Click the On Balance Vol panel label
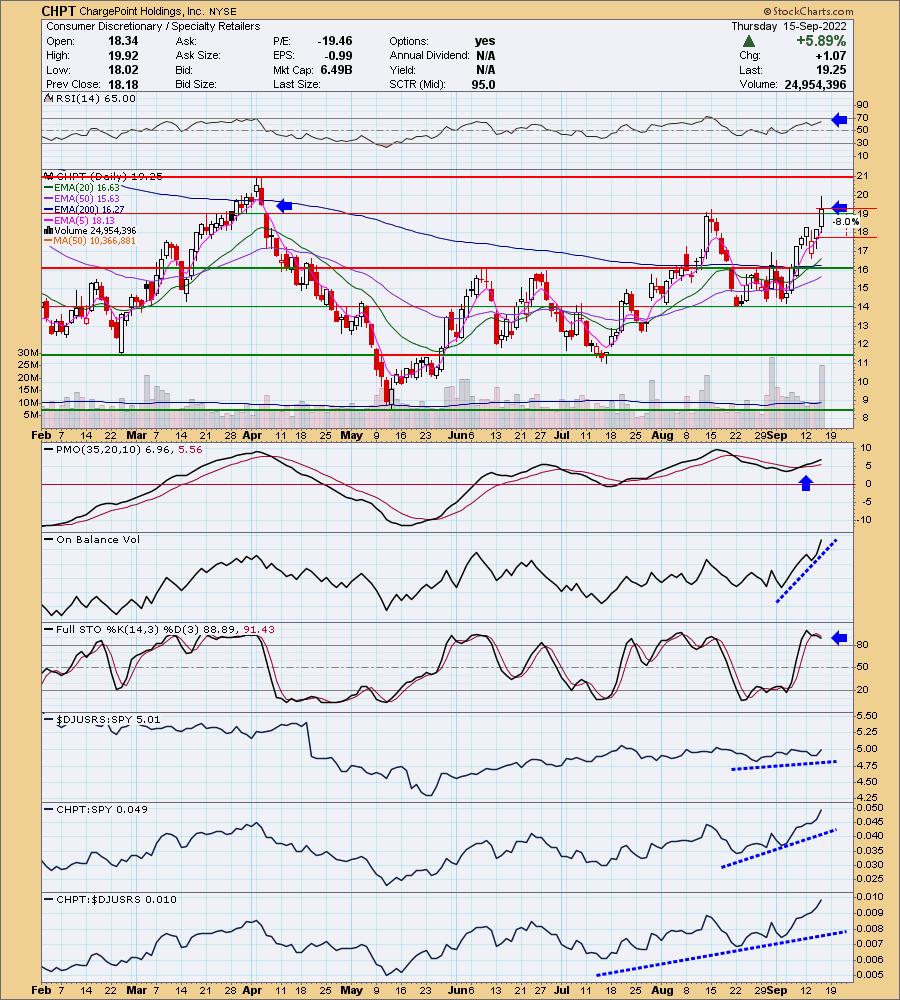The image size is (900, 1000). coord(98,540)
